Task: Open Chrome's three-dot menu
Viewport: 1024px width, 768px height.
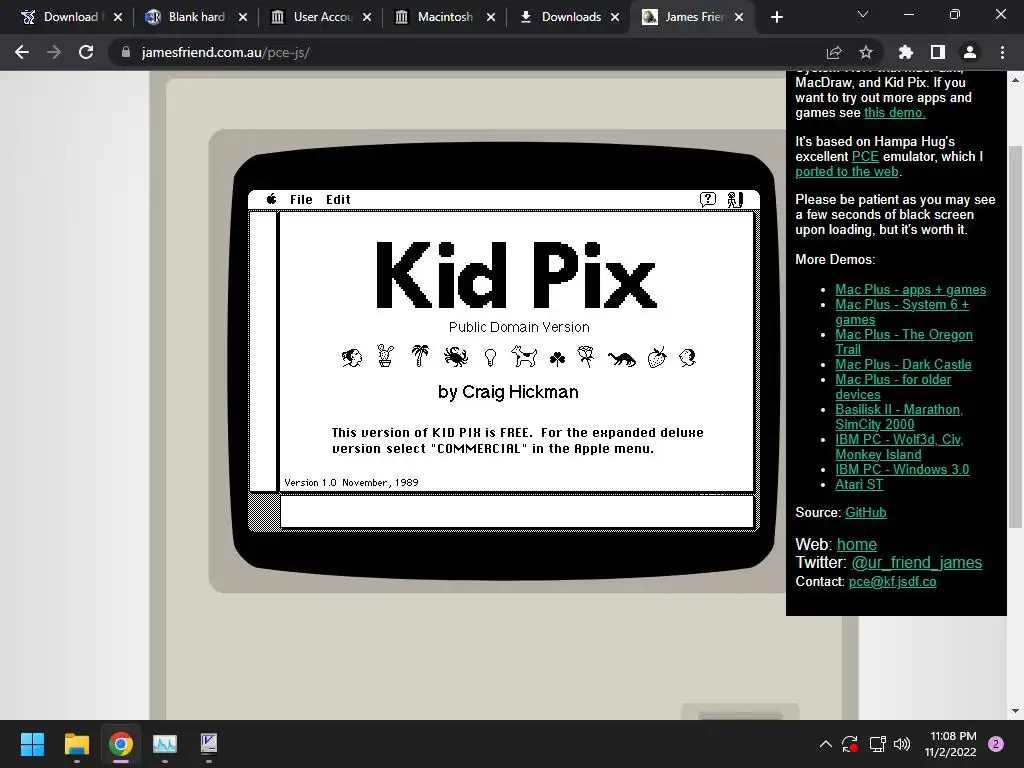Action: pyautogui.click(x=1002, y=52)
